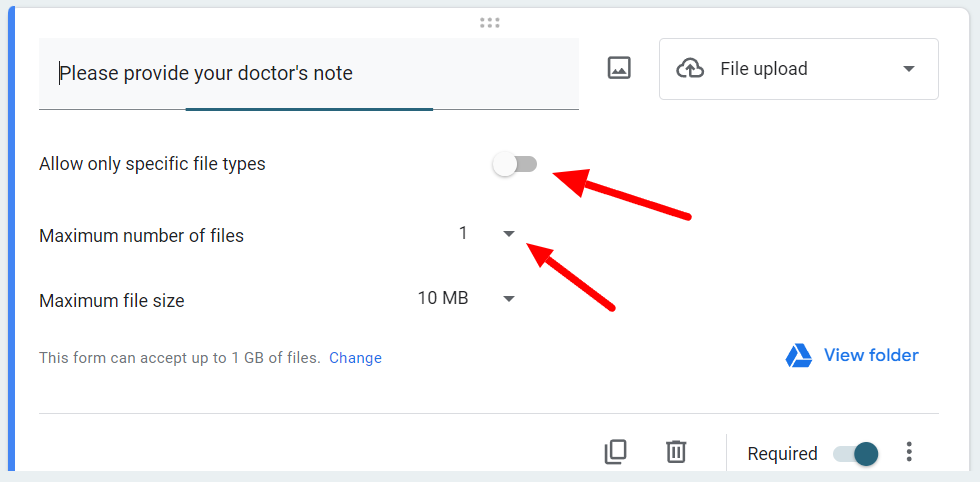Open the Maximum file size dropdown arrow
The image size is (980, 482).
coord(509,299)
